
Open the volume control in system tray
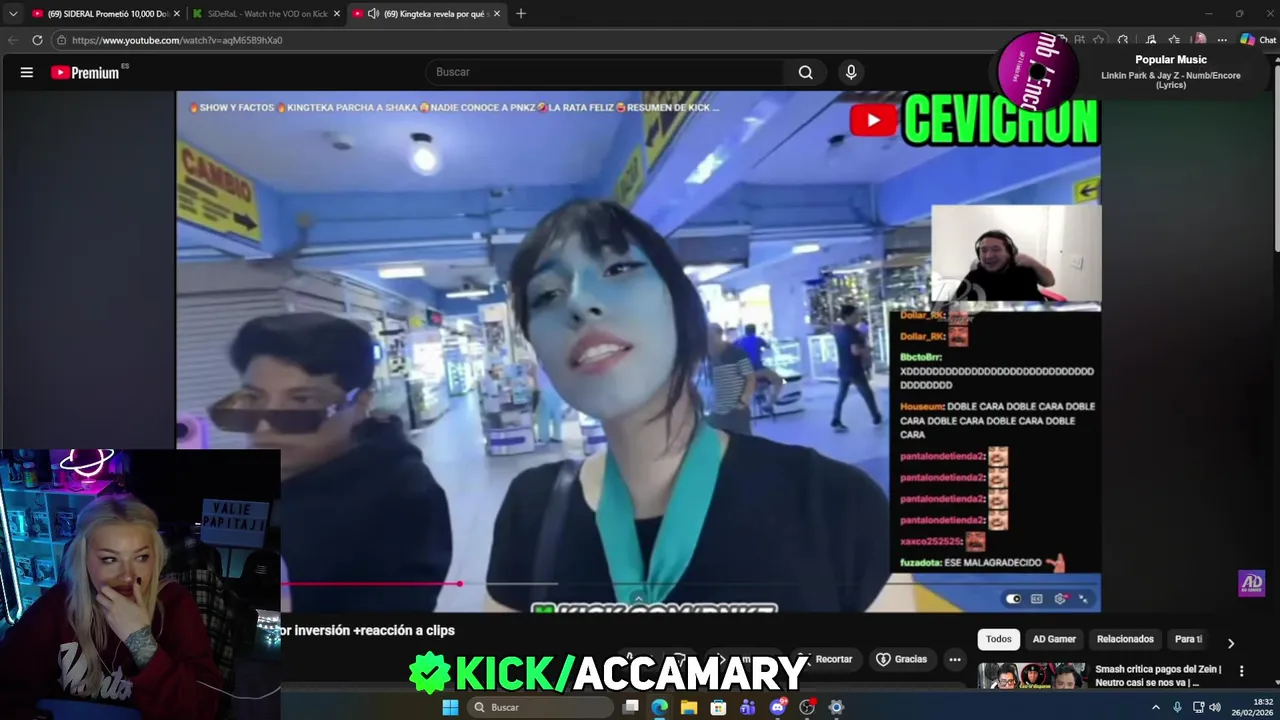(1215, 707)
